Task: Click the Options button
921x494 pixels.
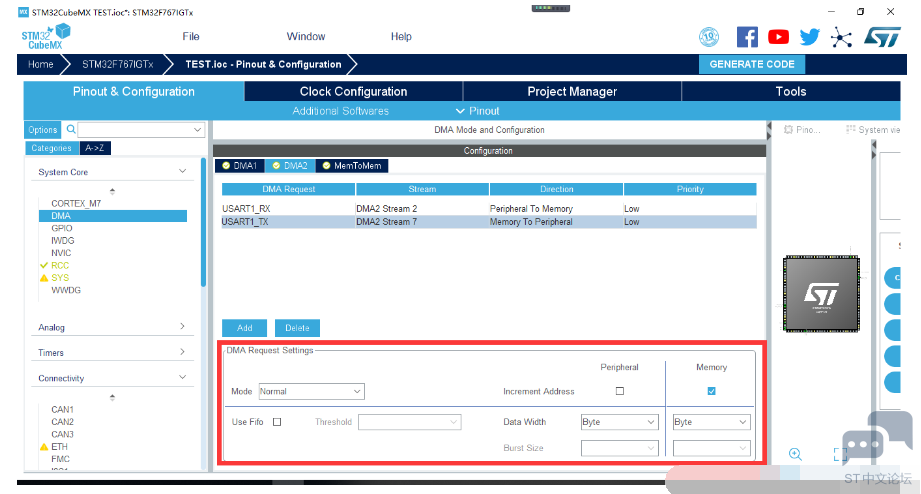Action: click(x=43, y=130)
